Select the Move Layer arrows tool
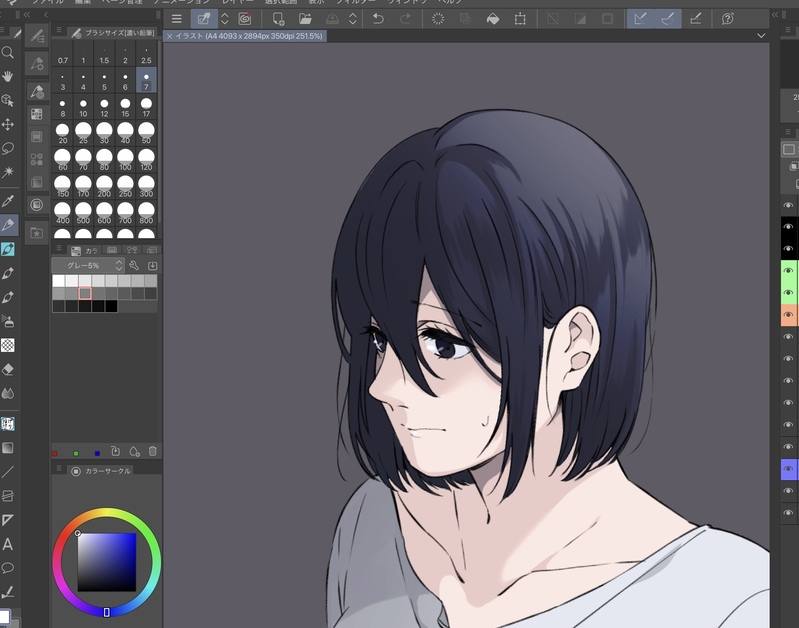 pyautogui.click(x=8, y=124)
